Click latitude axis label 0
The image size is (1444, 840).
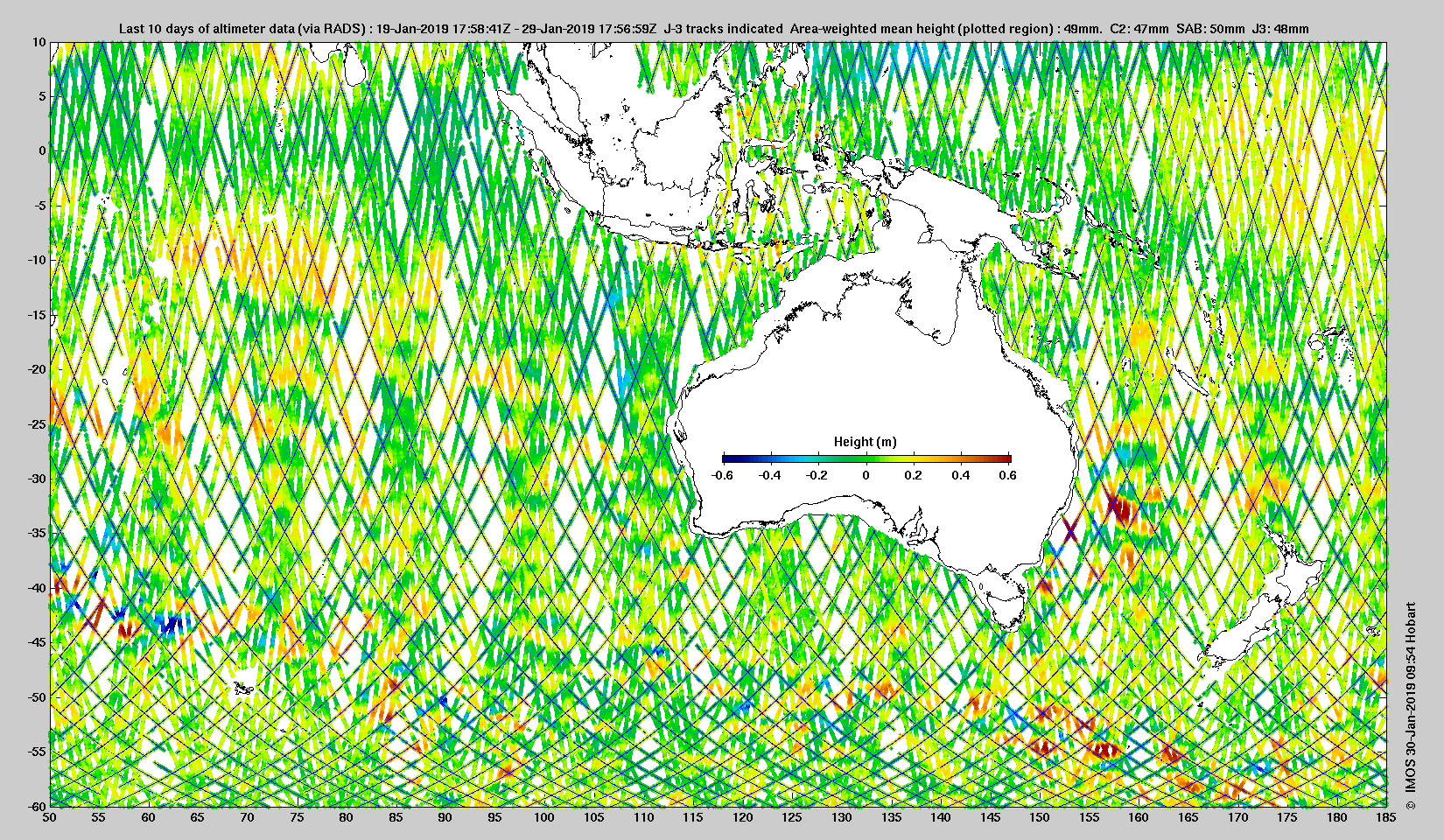click(x=41, y=150)
